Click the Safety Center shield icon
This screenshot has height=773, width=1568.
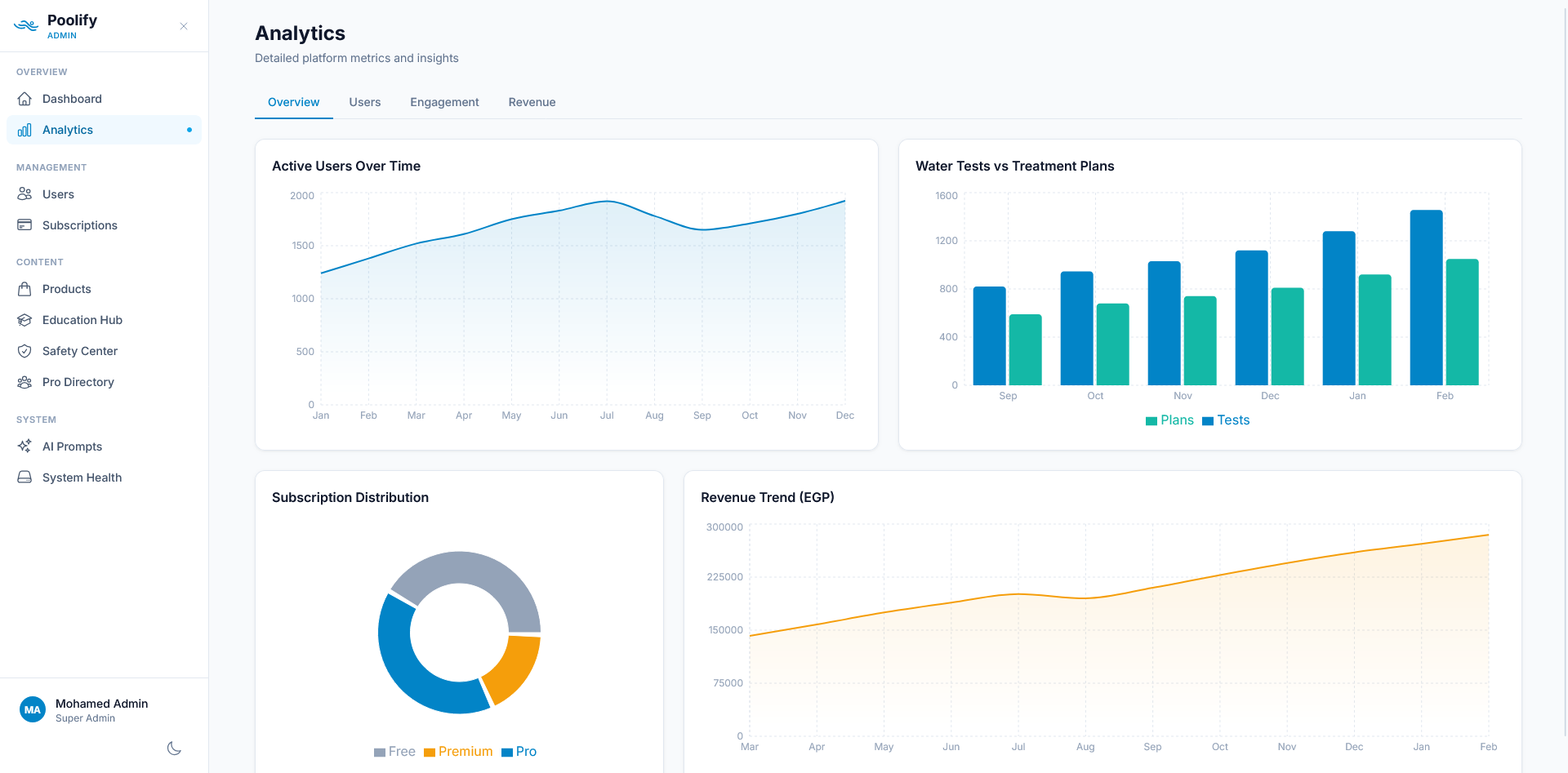pyautogui.click(x=24, y=351)
